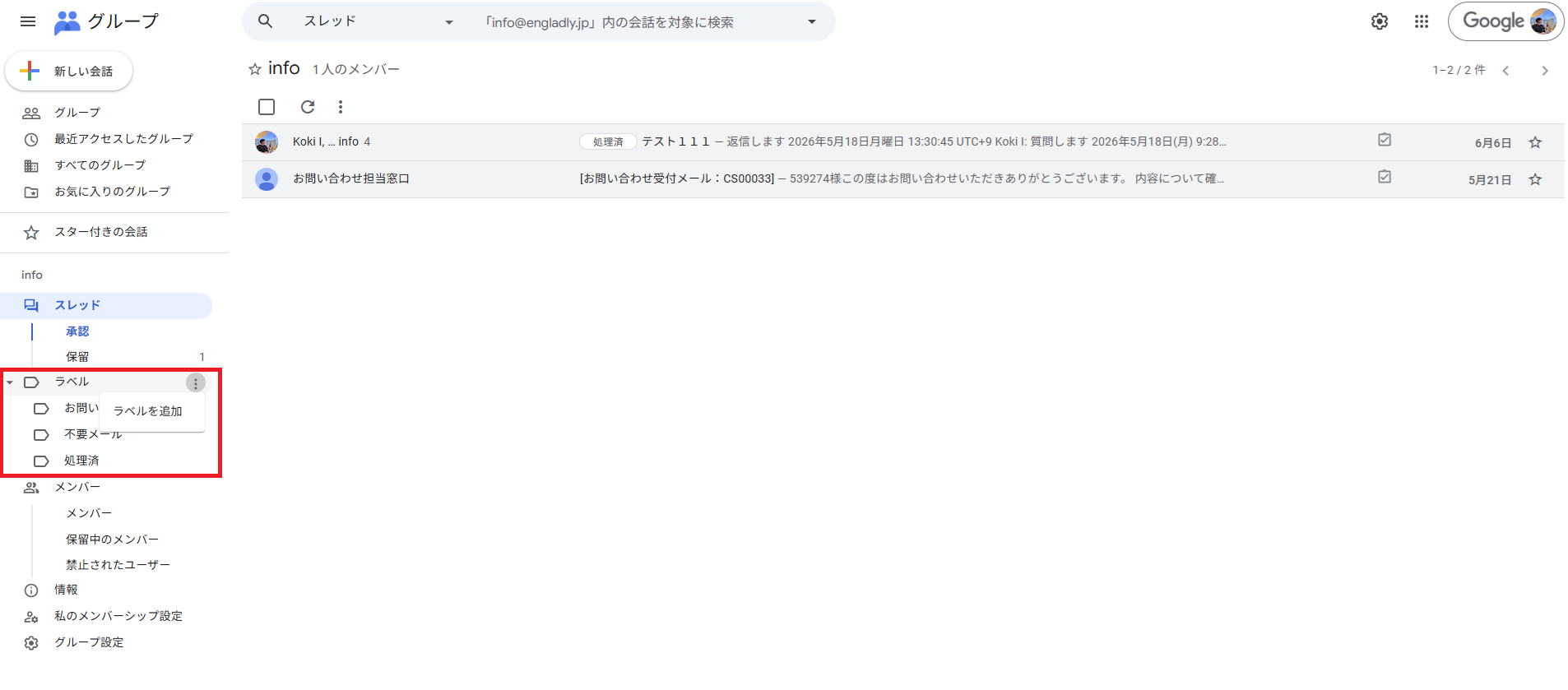Viewport: 1568px width, 690px height.
Task: Click the 5月21日 date
Action: tap(1489, 180)
